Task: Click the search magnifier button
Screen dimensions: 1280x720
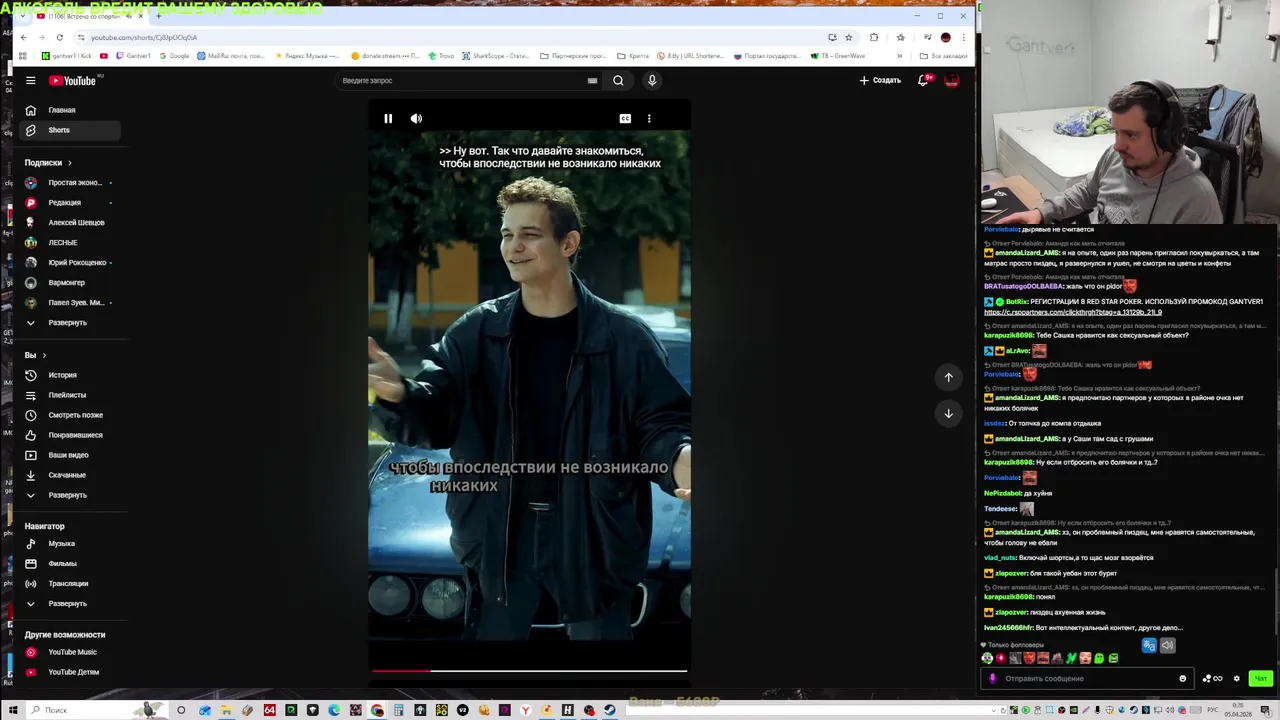Action: point(618,81)
